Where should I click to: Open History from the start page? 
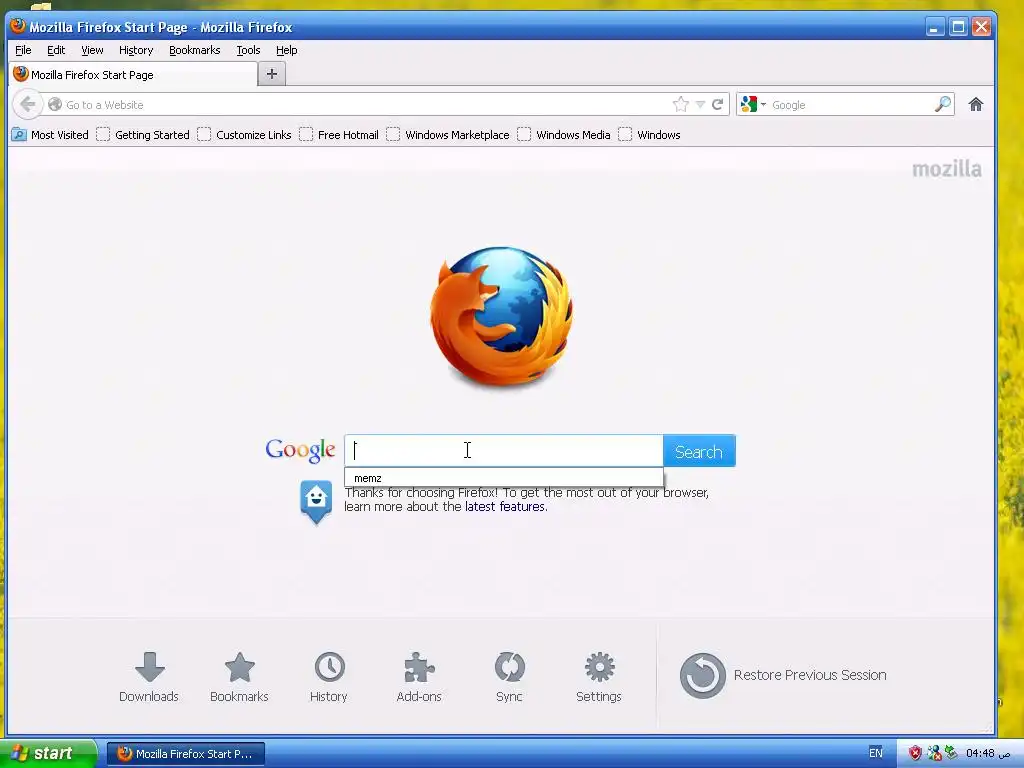point(328,677)
